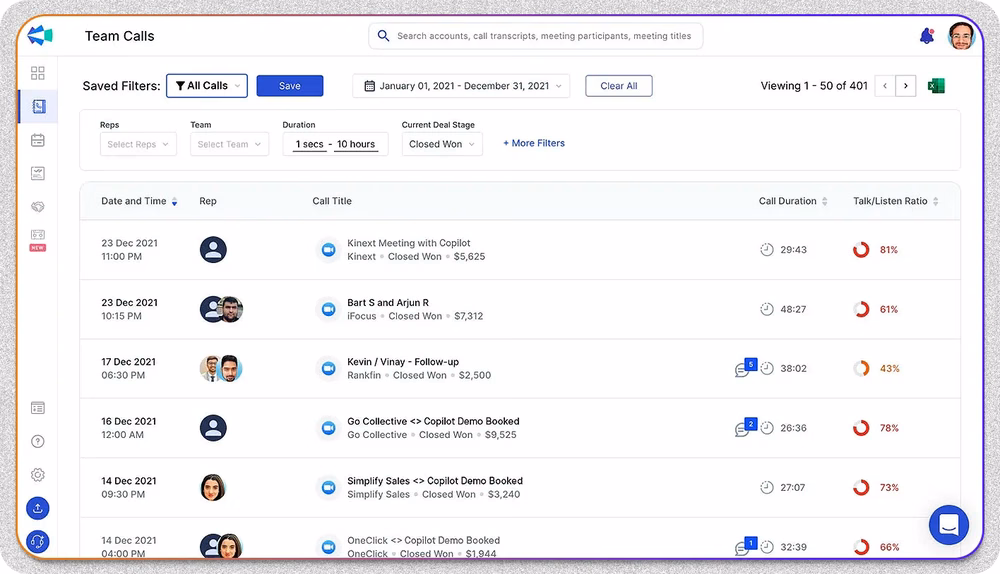Open the settings gear in sidebar
This screenshot has height=574, width=1000.
[x=38, y=475]
